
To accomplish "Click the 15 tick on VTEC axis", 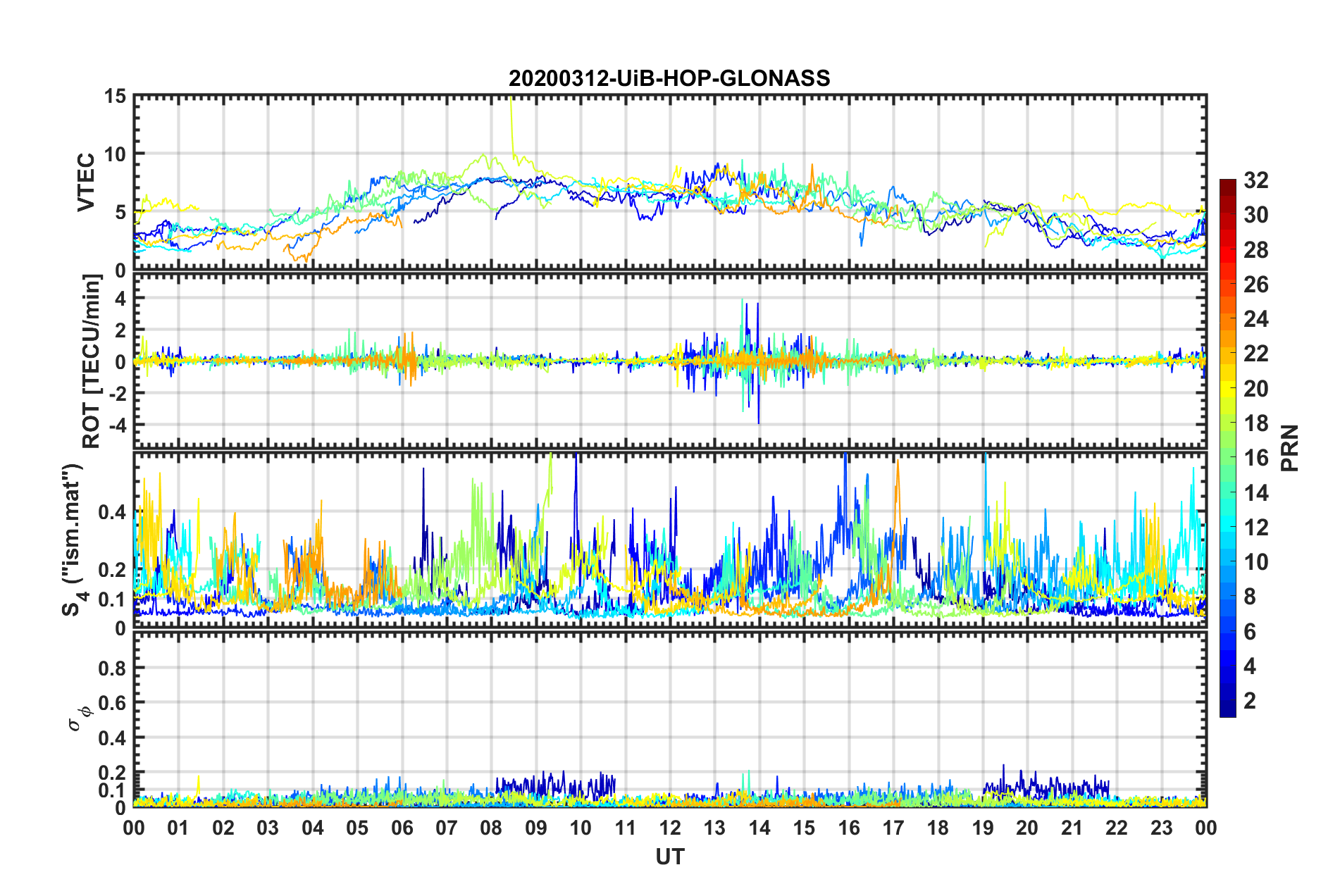I will (x=116, y=96).
